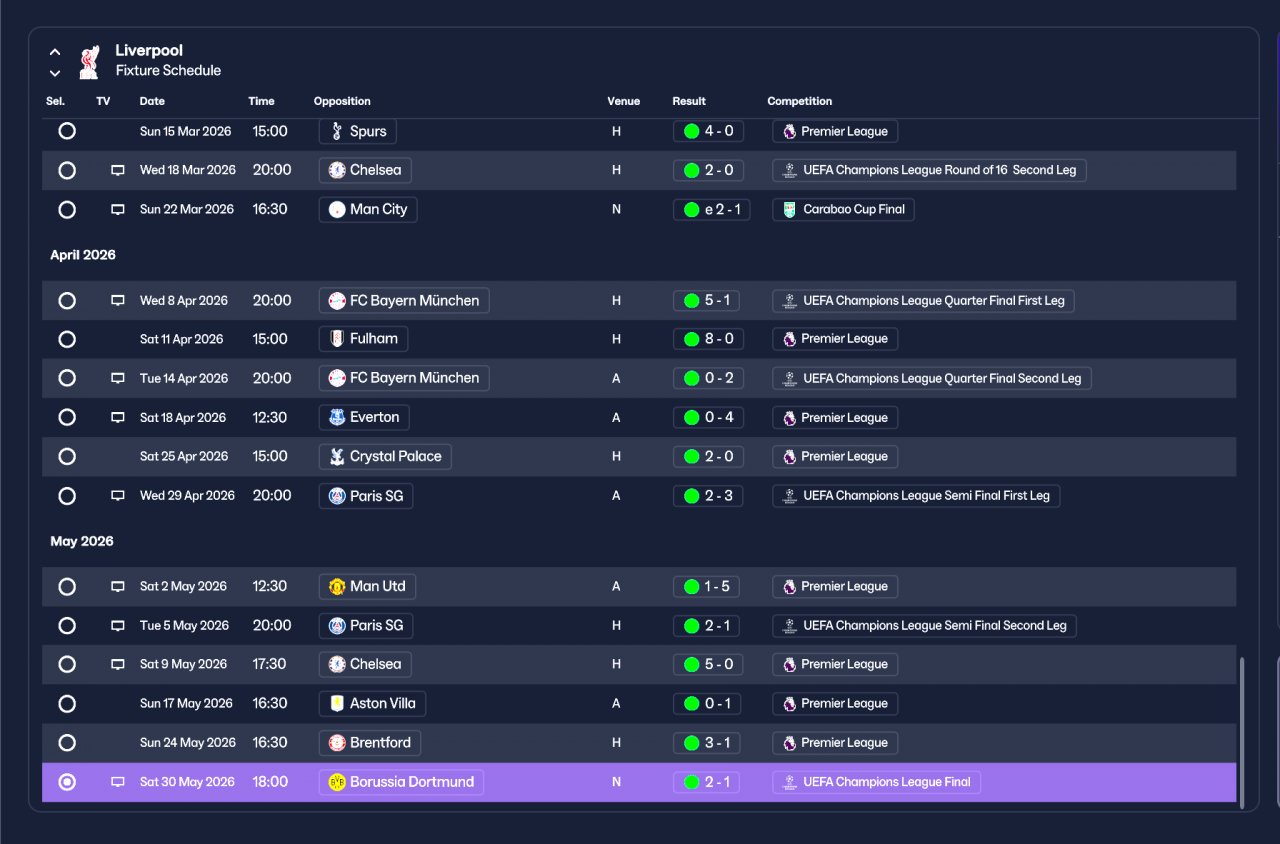
Task: Click the TV icon on Man Utd row
Action: [118, 586]
